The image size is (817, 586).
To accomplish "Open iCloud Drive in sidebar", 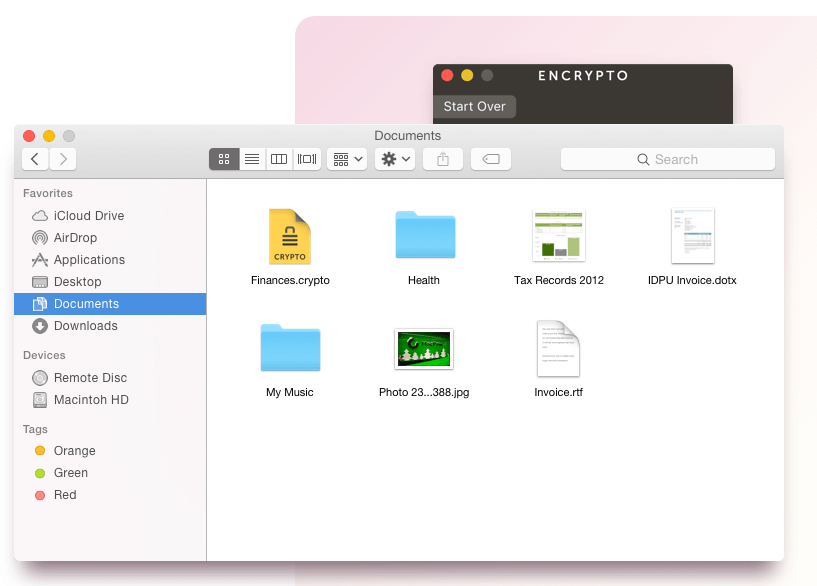I will [110, 216].
